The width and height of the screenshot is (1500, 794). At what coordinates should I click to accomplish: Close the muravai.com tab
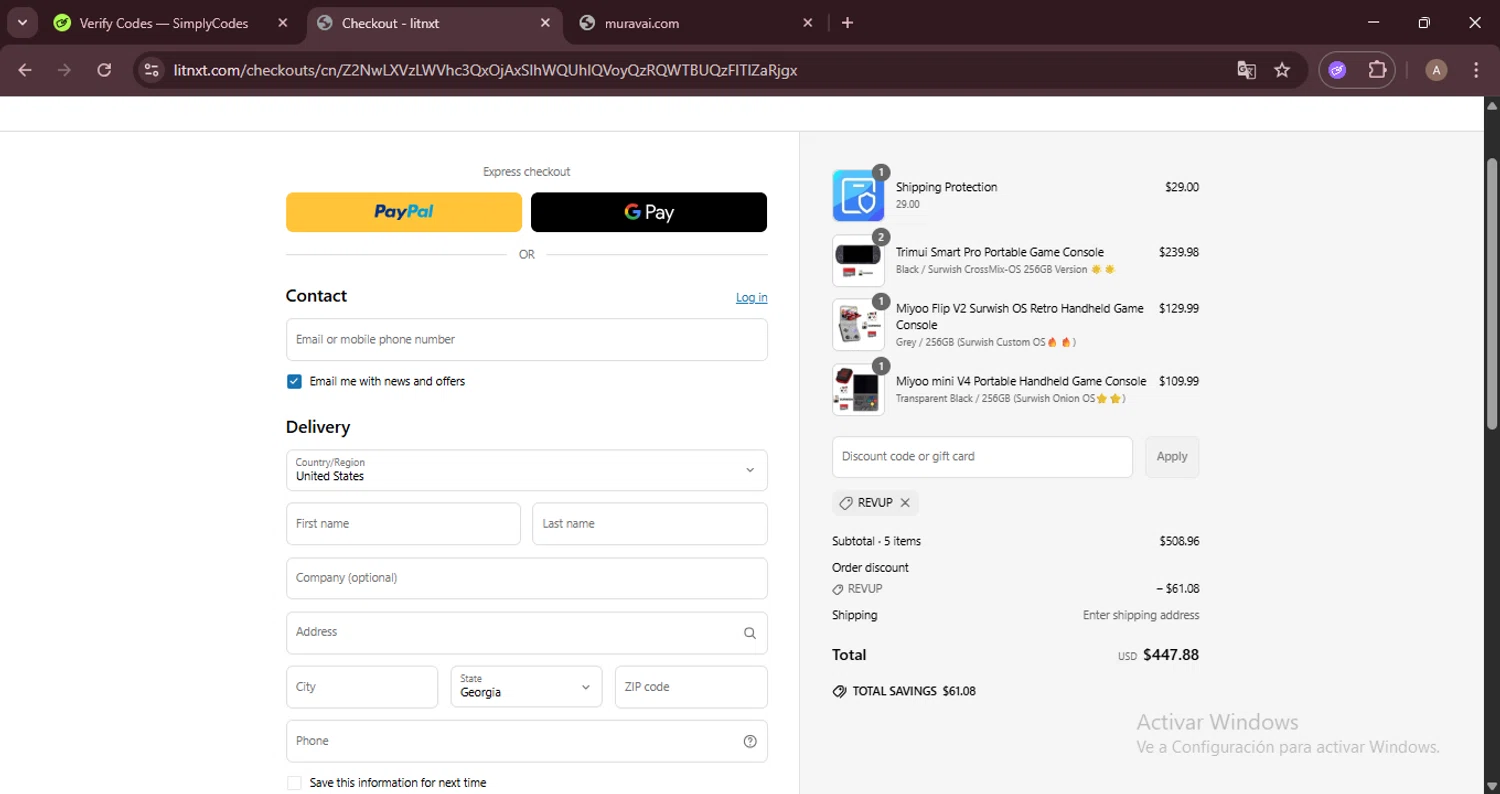point(807,23)
